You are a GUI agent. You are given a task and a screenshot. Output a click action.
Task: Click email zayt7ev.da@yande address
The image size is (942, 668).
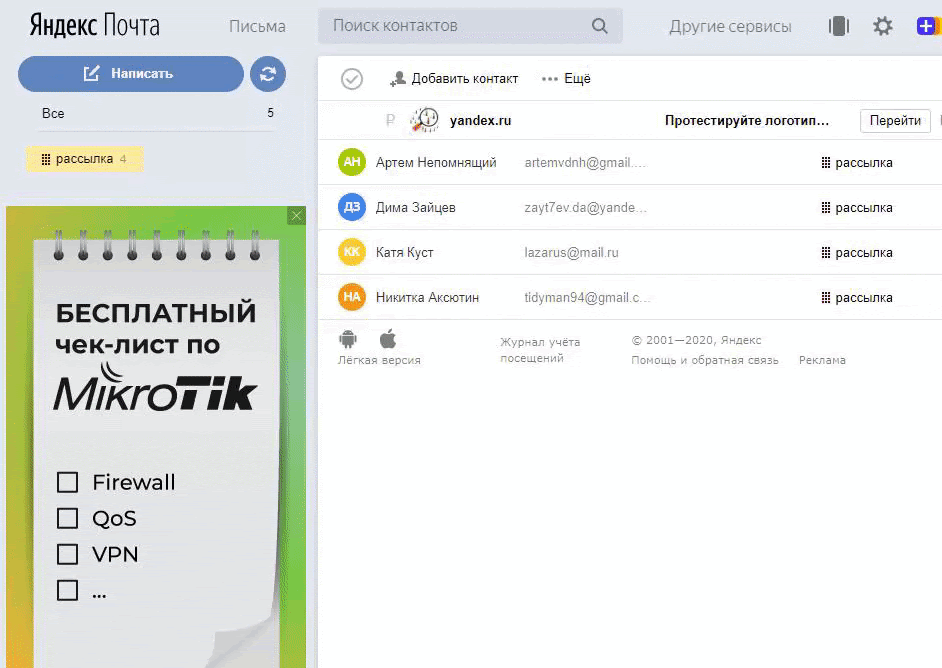point(586,208)
